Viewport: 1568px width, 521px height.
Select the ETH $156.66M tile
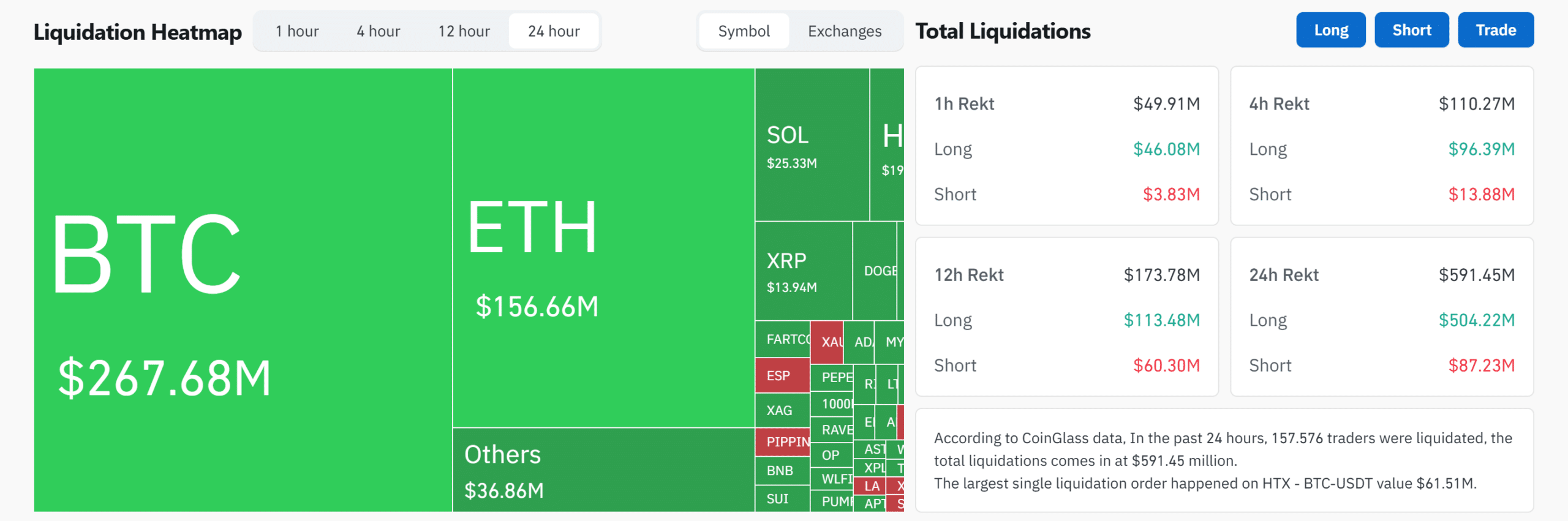point(603,248)
